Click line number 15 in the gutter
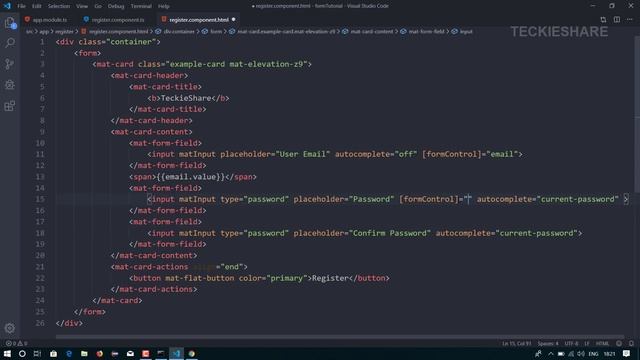The image size is (640, 360). [40, 199]
